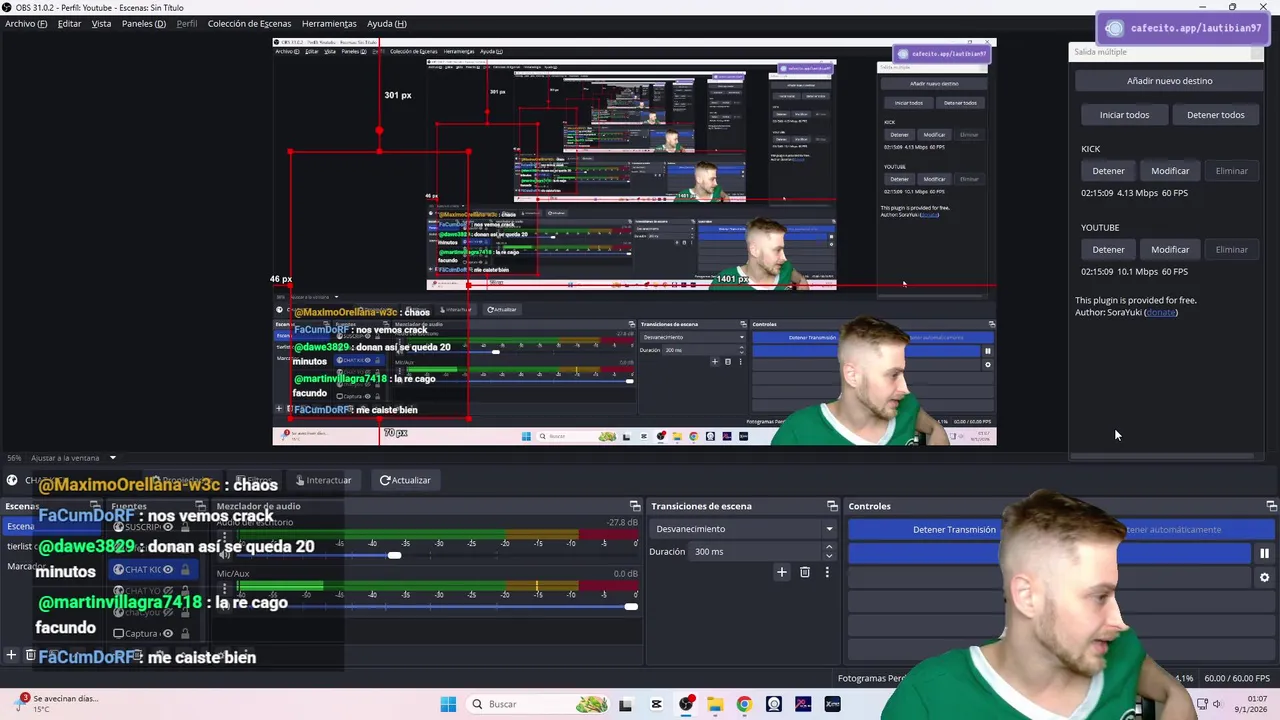1280x720 pixels.
Task: Click the Interactuar button
Action: pos(323,480)
